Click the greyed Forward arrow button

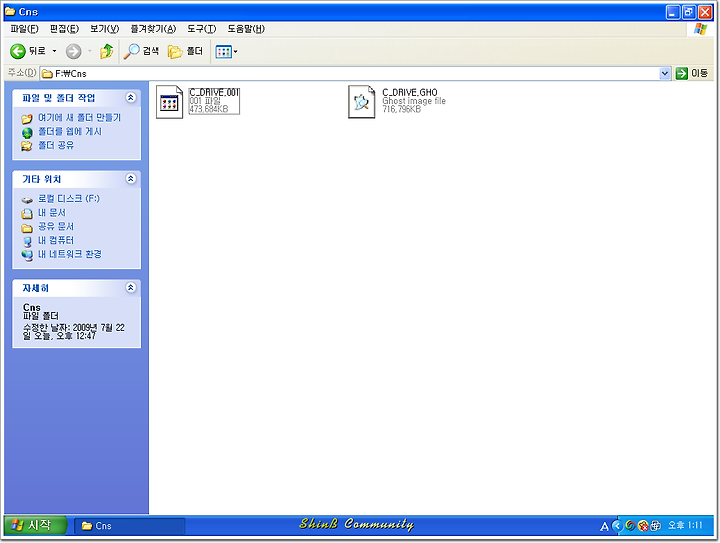coord(73,51)
